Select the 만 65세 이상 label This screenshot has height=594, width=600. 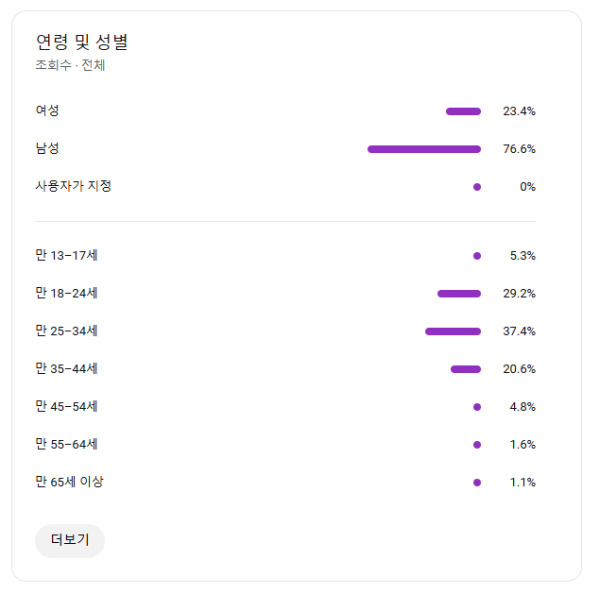tap(69, 482)
